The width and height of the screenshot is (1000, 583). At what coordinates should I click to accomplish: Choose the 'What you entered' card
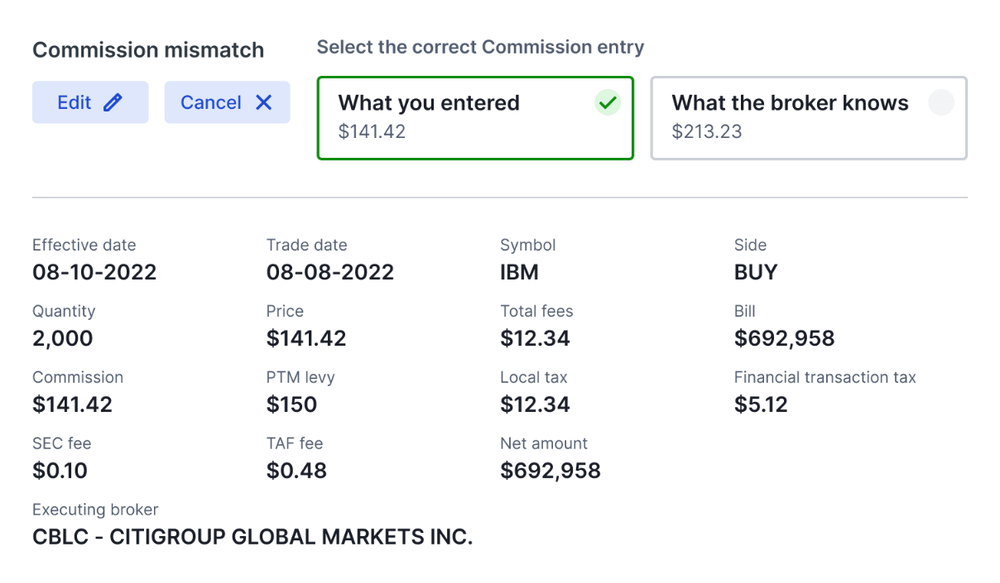(475, 118)
